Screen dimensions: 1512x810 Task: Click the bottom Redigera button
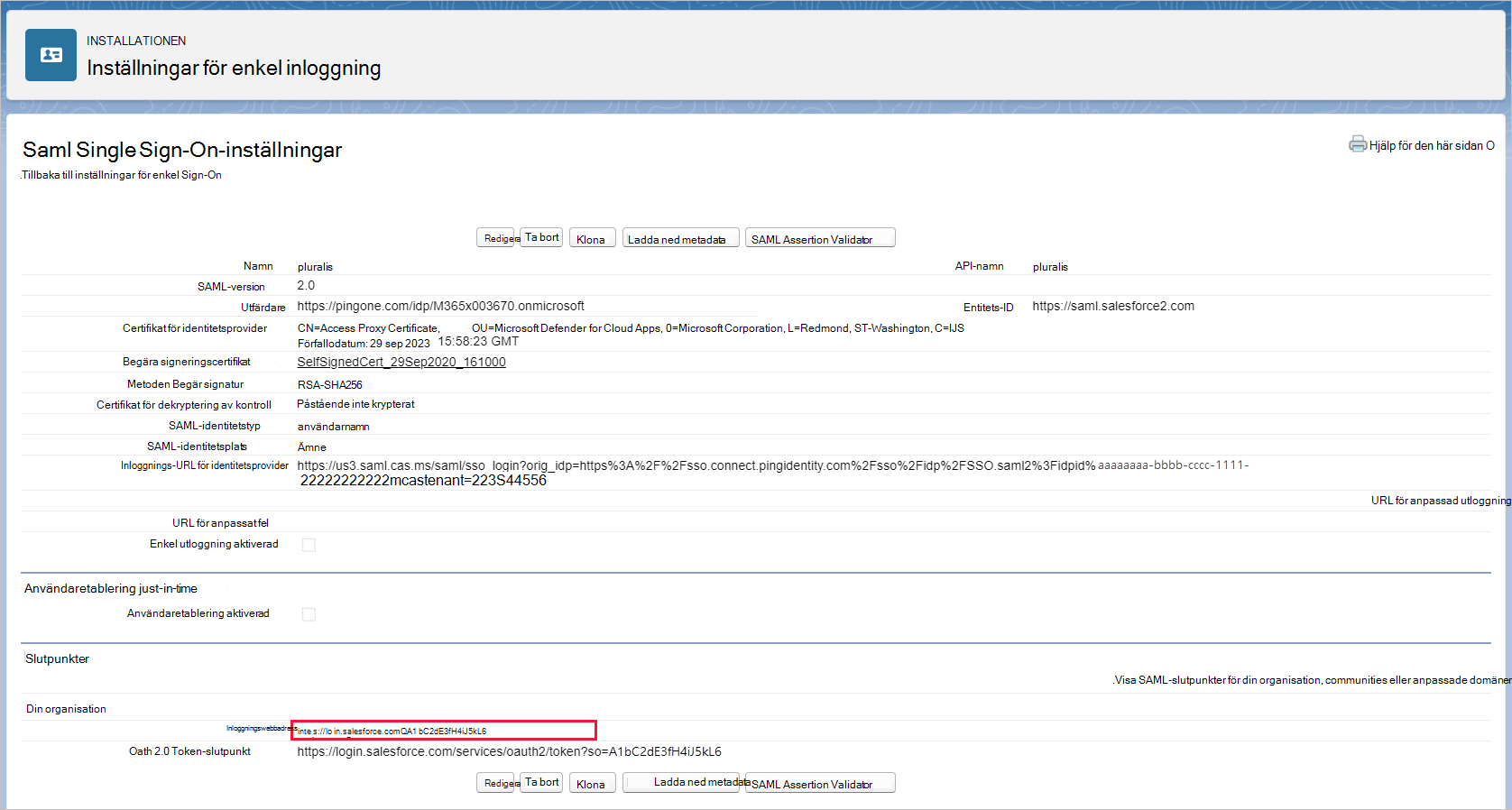(x=497, y=783)
